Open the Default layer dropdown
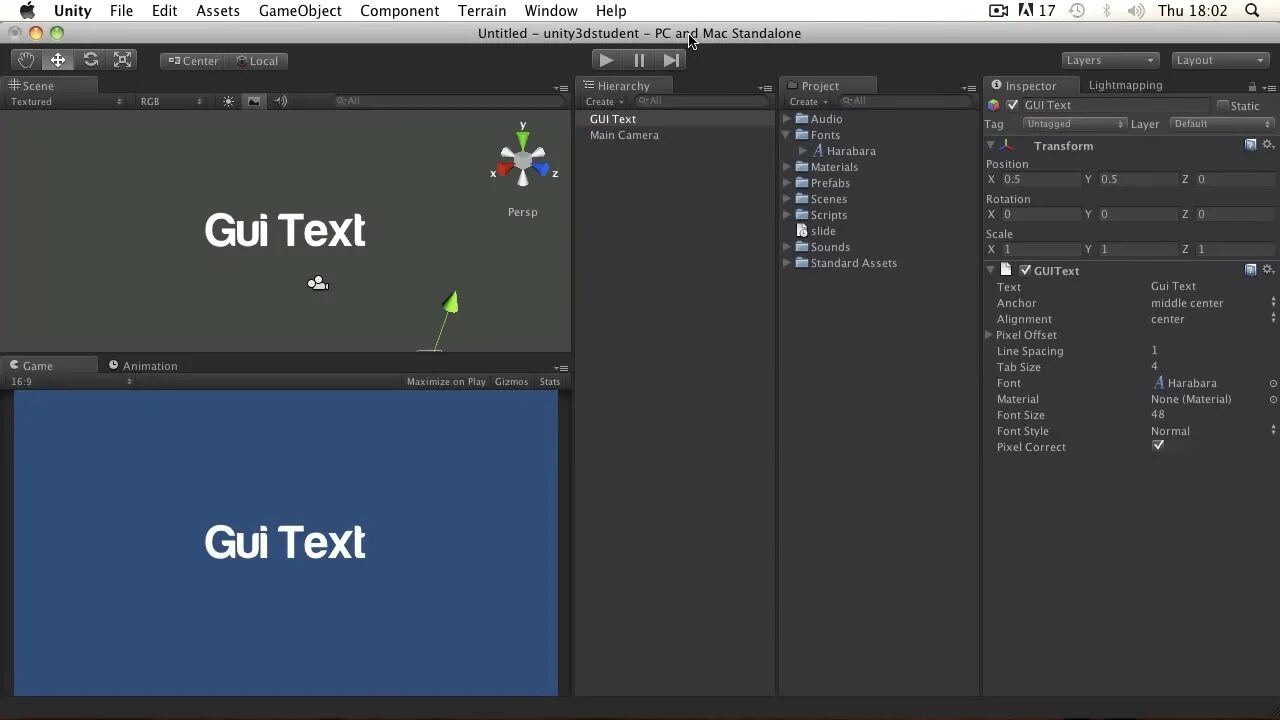 click(x=1221, y=124)
